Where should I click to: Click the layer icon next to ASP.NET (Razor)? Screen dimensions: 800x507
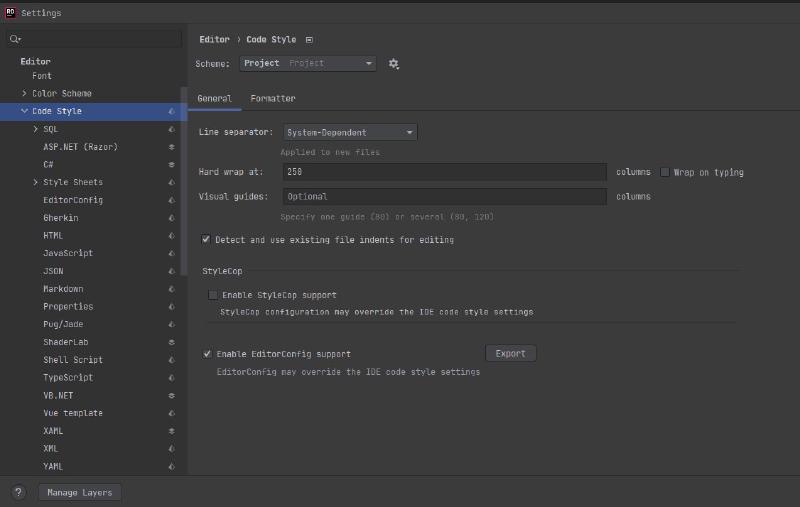[x=171, y=147]
